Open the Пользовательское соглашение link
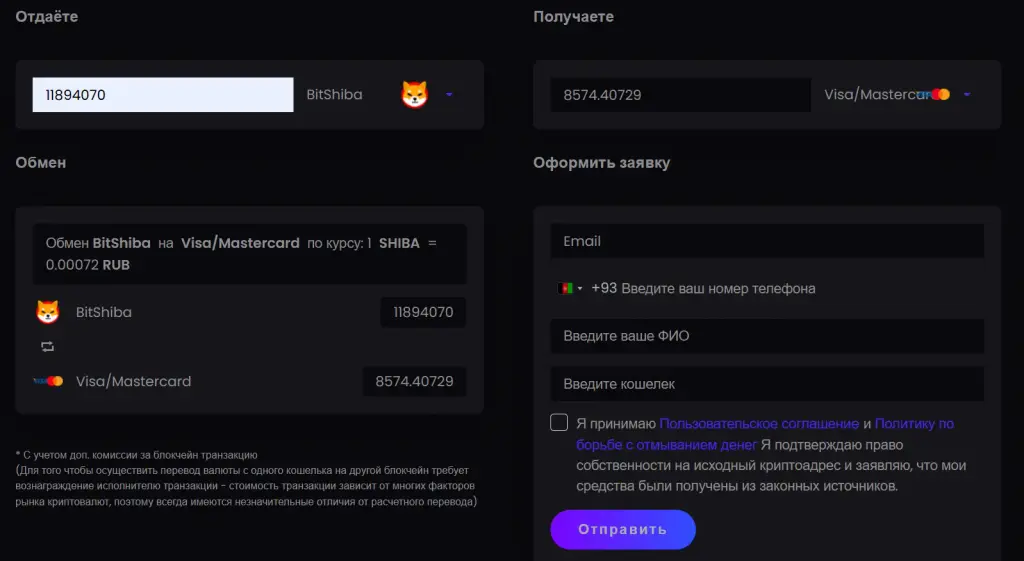 point(759,424)
